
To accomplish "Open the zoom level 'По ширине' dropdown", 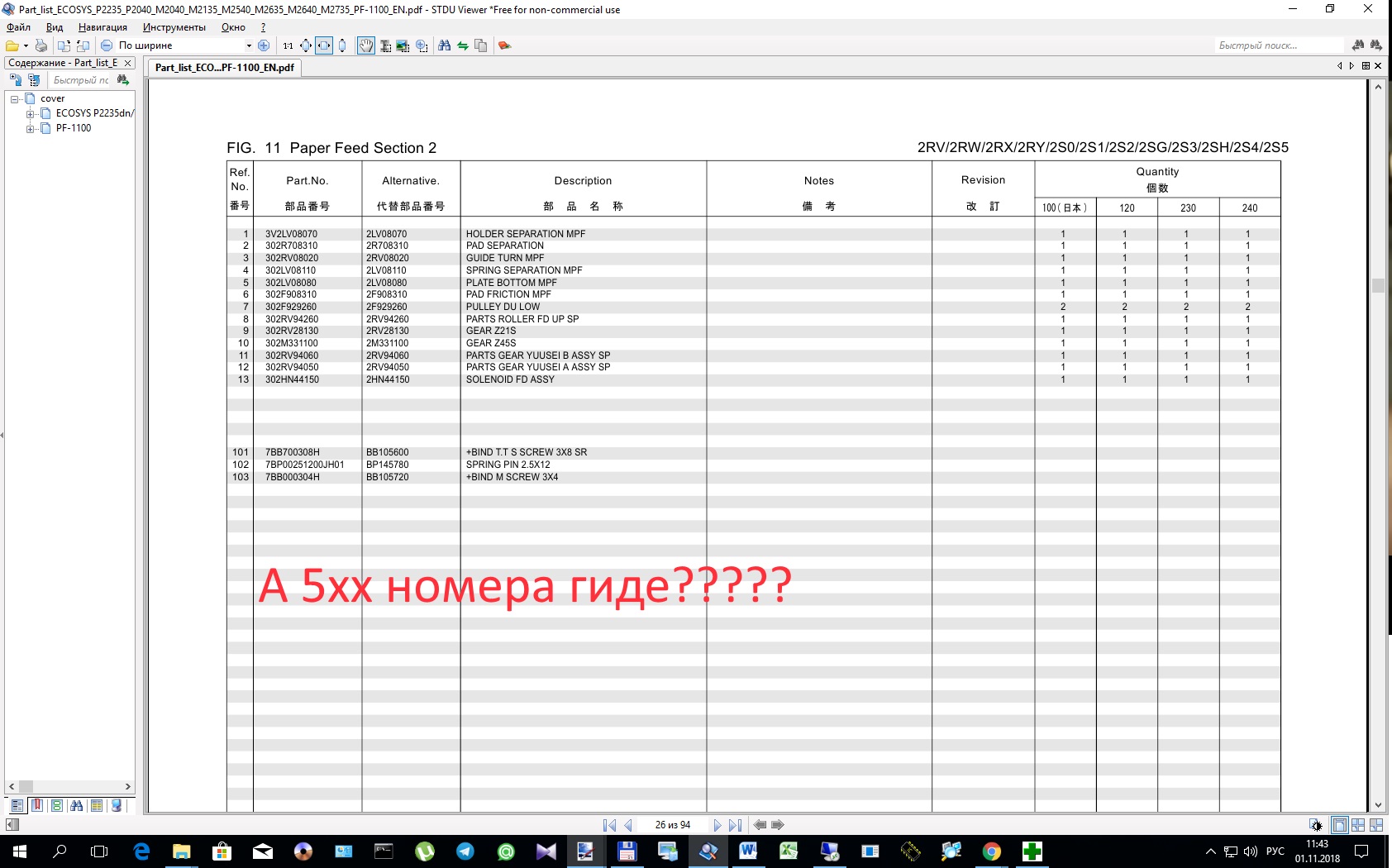I will click(249, 45).
